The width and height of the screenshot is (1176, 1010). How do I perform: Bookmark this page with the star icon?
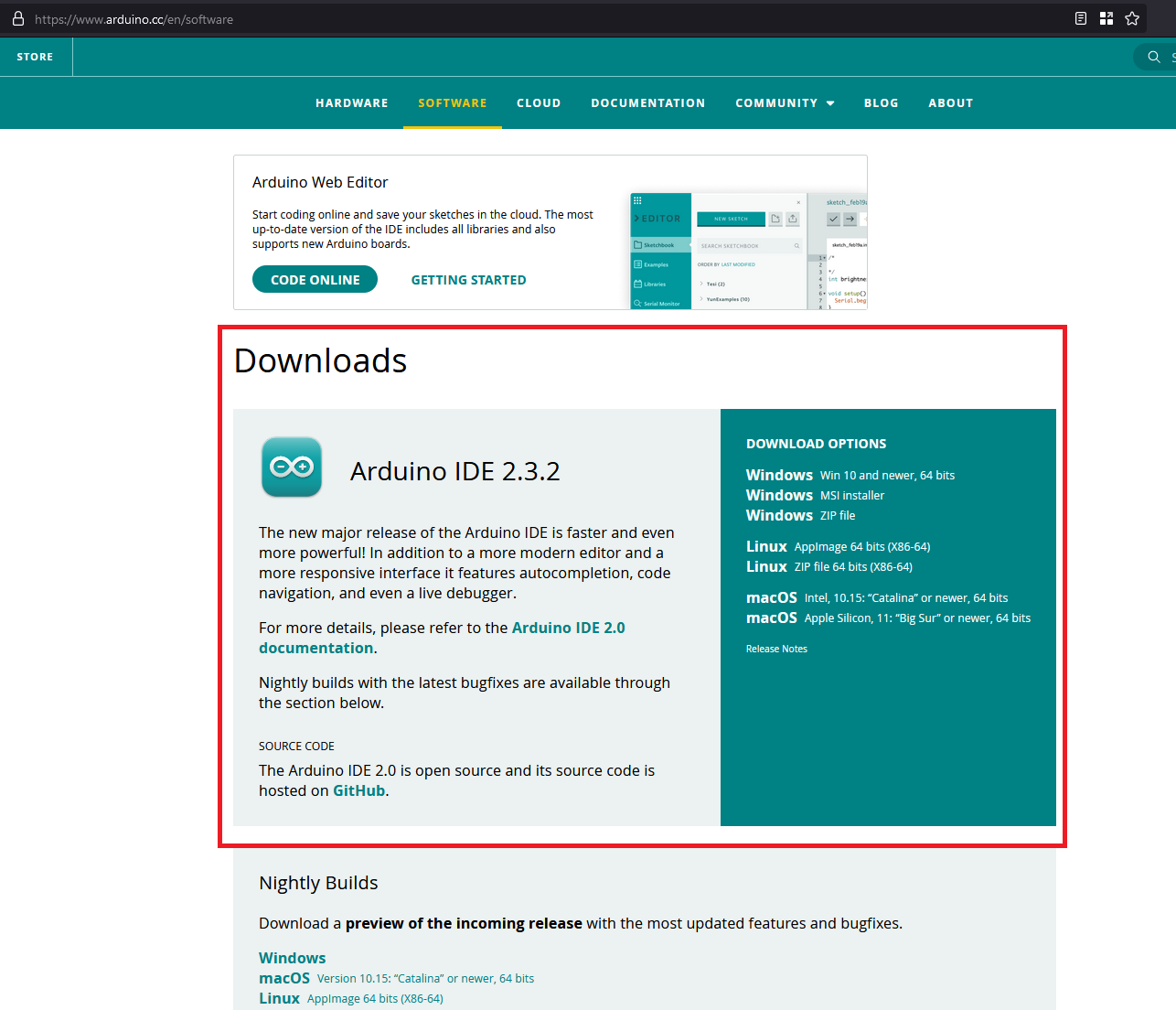point(1132,18)
